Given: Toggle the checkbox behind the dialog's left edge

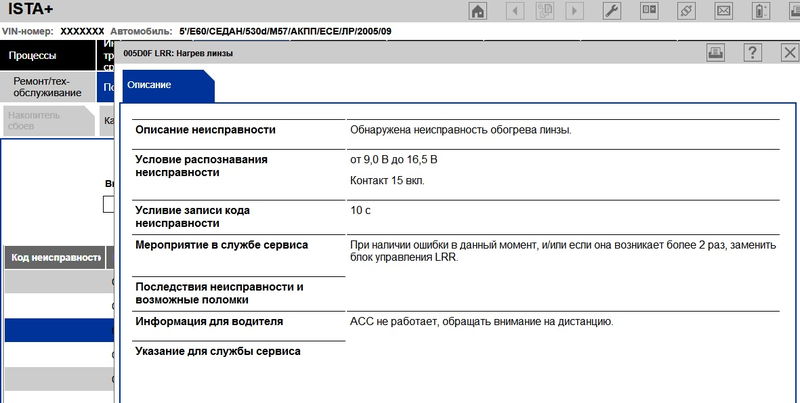Looking at the screenshot, I should [x=110, y=205].
